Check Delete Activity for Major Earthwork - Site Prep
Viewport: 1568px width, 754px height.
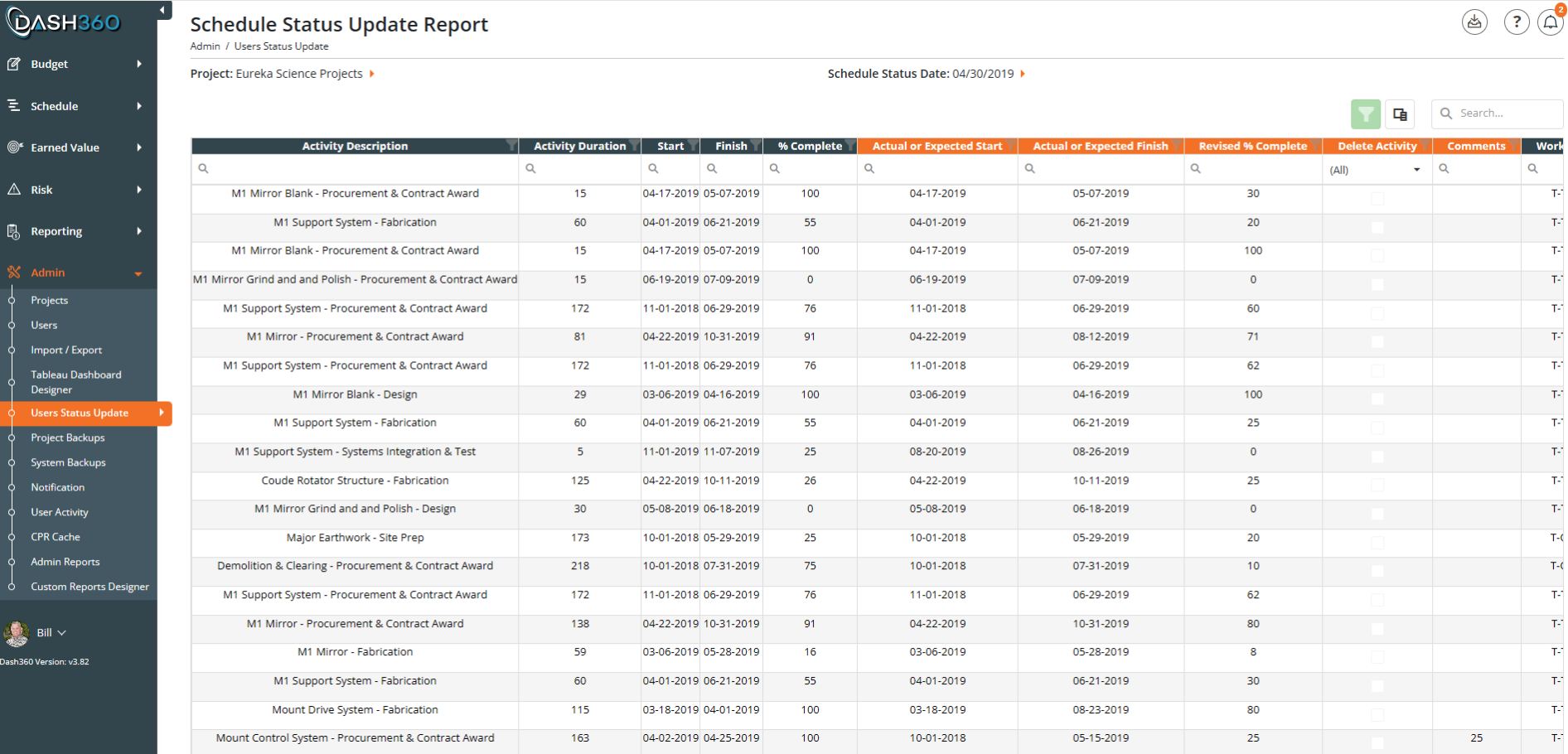pyautogui.click(x=1377, y=543)
